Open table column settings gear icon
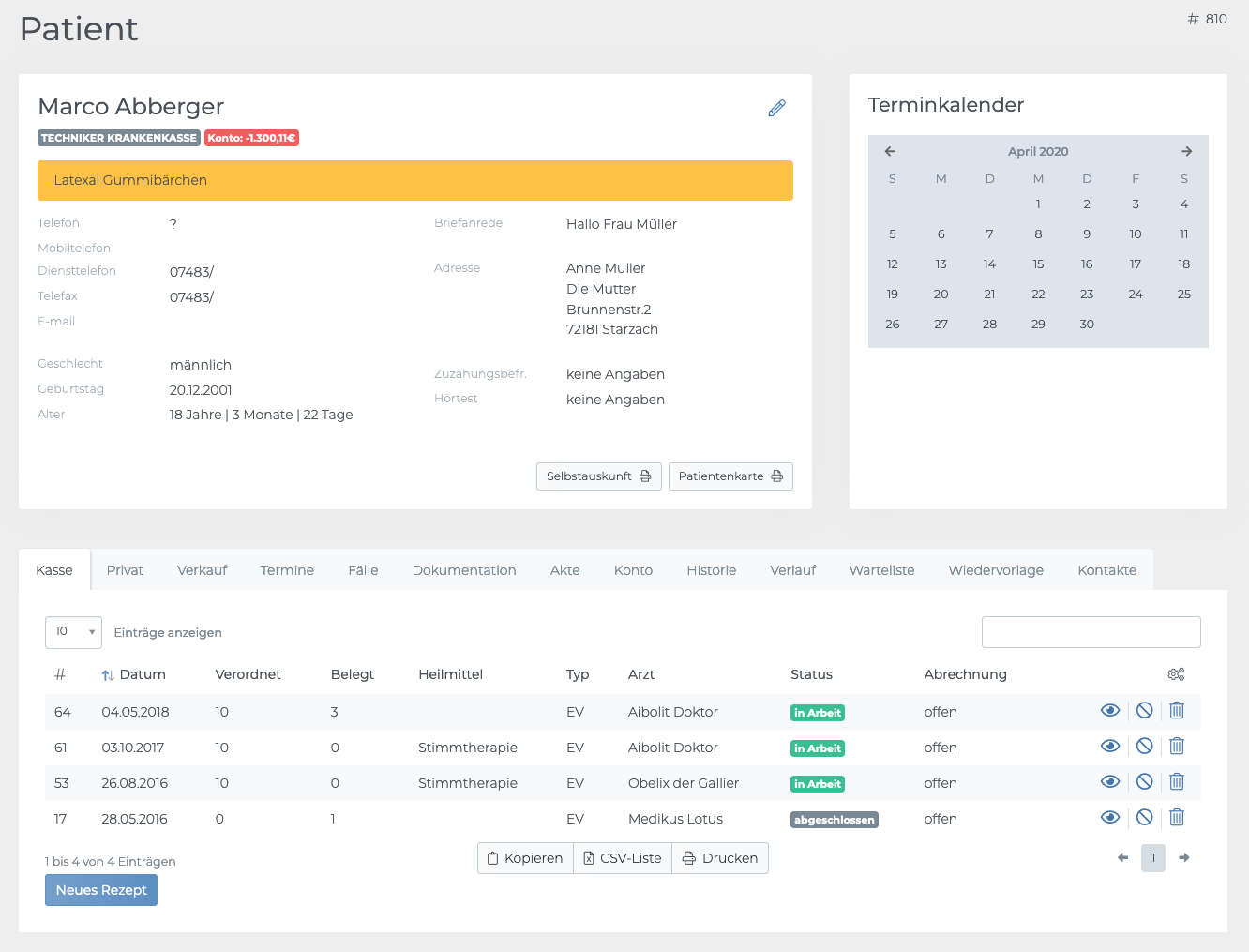 click(x=1176, y=674)
